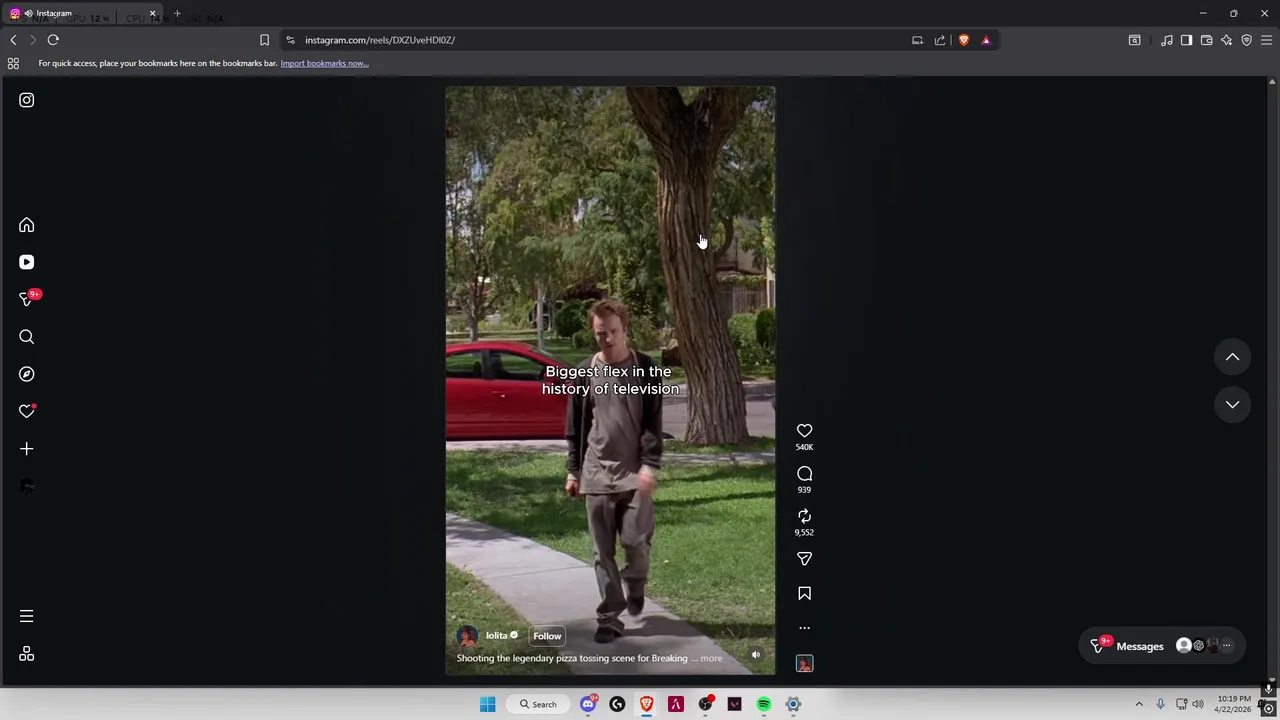Open OBS Studio from the taskbar

[x=705, y=704]
